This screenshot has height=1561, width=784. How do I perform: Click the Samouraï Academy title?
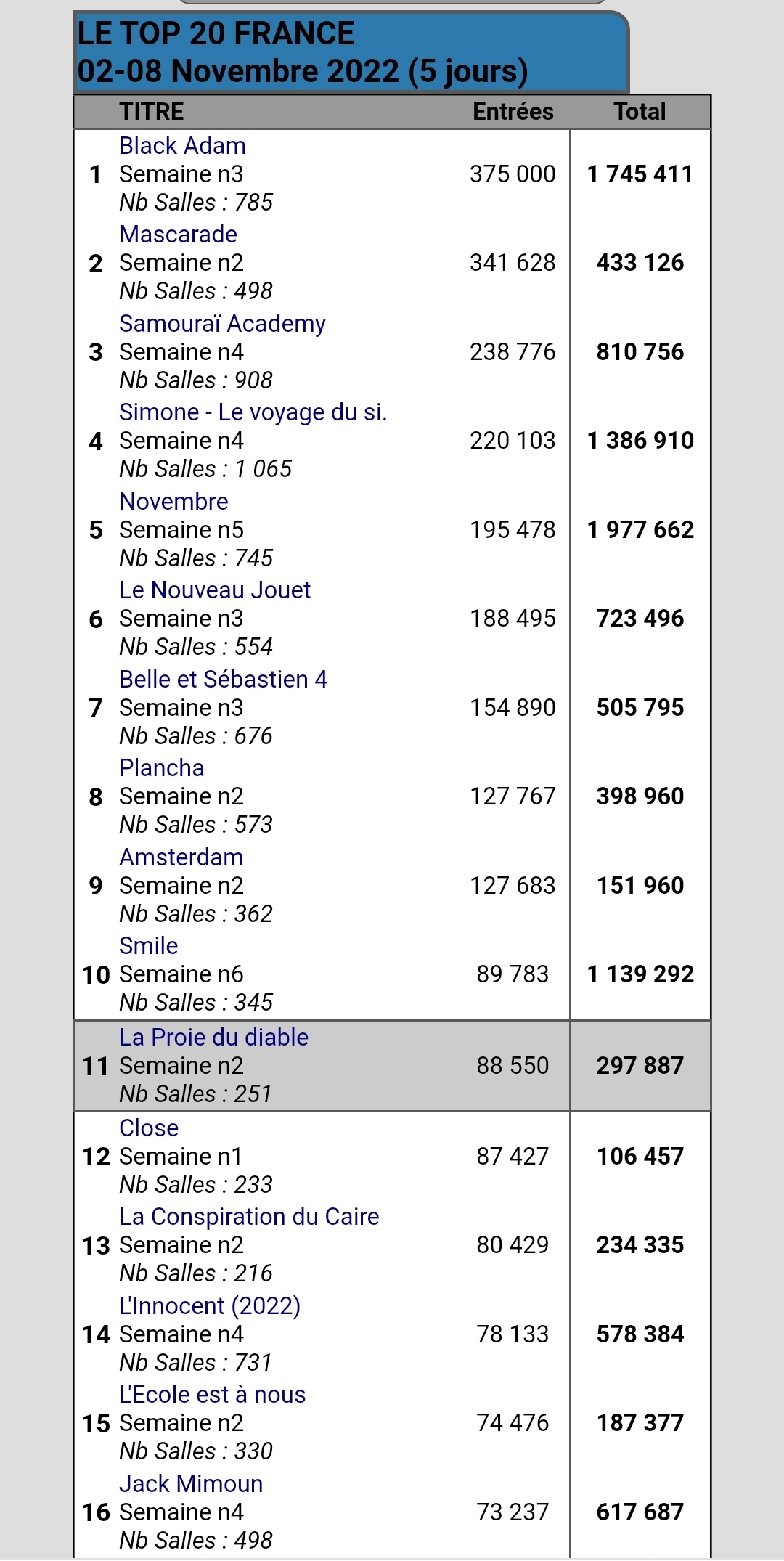click(222, 324)
